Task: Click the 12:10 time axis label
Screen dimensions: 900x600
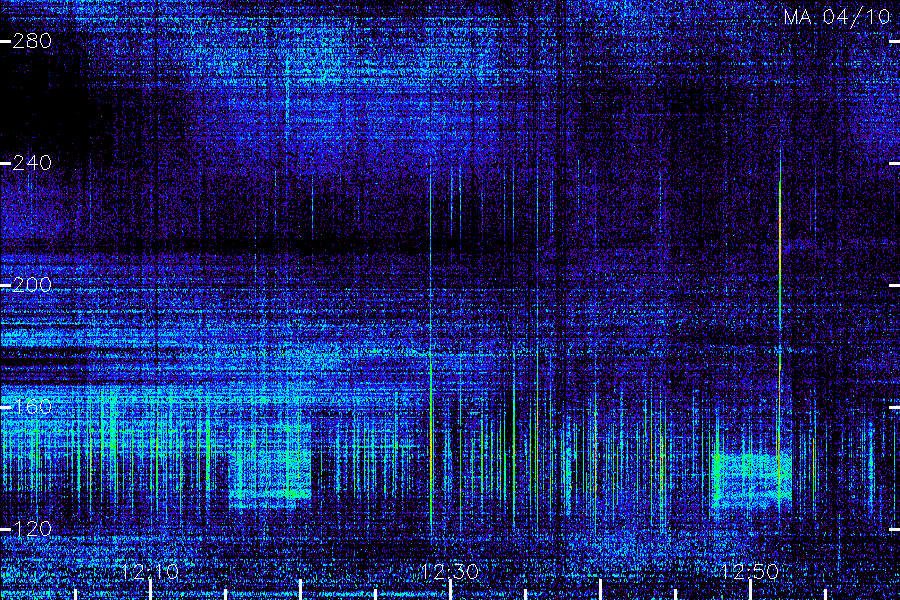Action: (x=150, y=571)
